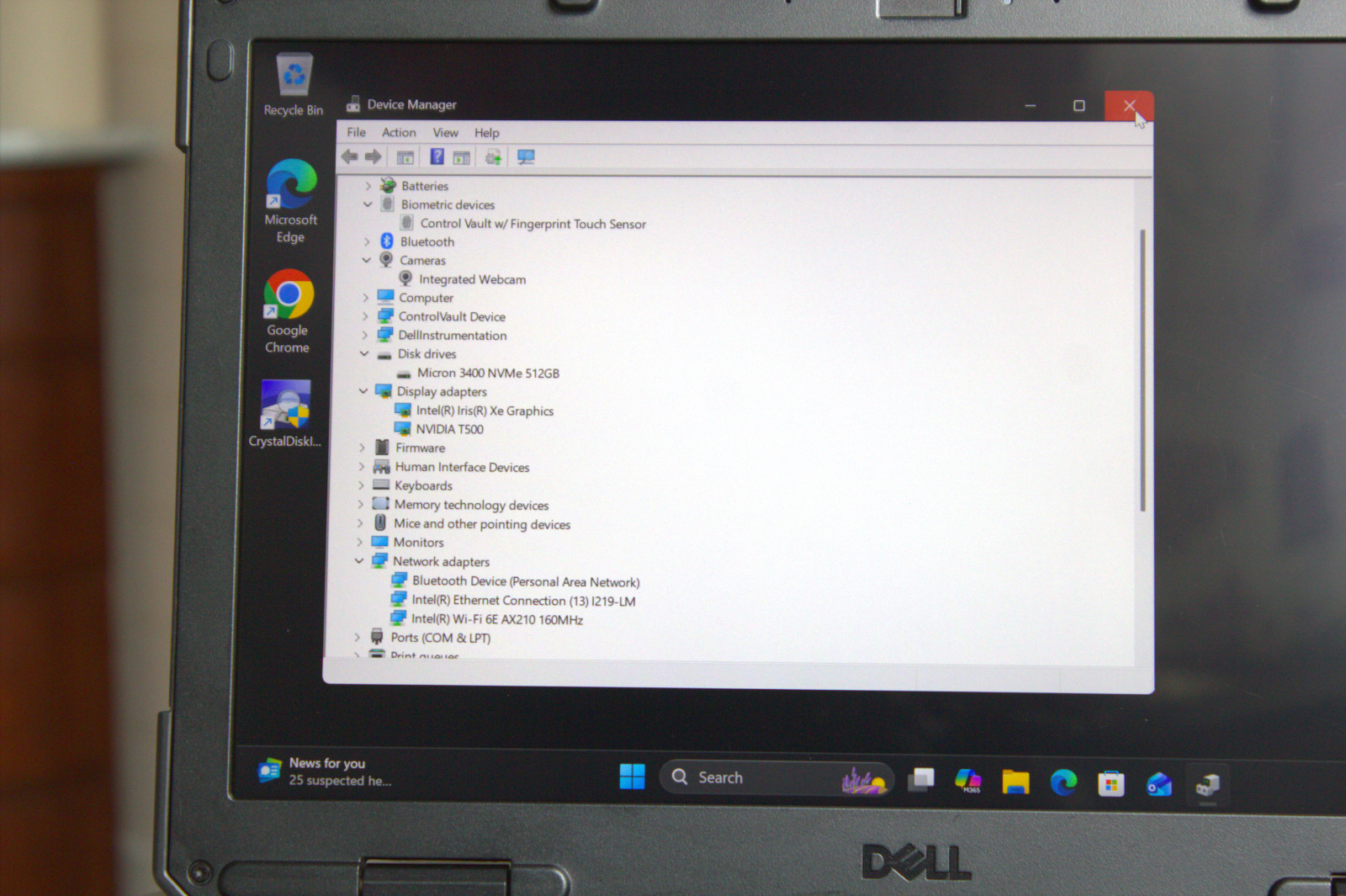This screenshot has height=896, width=1346.
Task: Click the Ports (COM & LPT) icon
Action: click(x=377, y=637)
